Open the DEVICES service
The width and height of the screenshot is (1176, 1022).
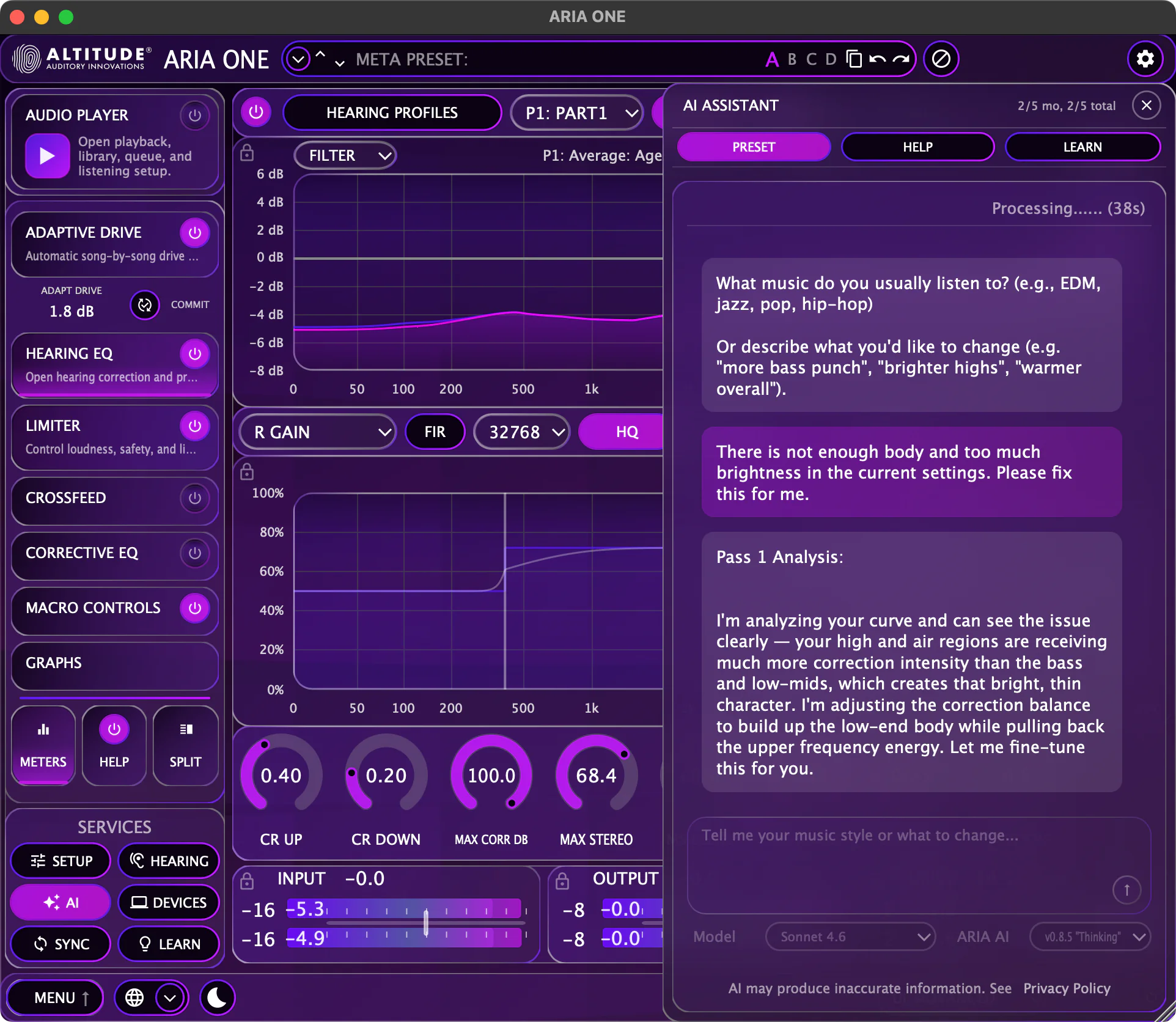(169, 902)
